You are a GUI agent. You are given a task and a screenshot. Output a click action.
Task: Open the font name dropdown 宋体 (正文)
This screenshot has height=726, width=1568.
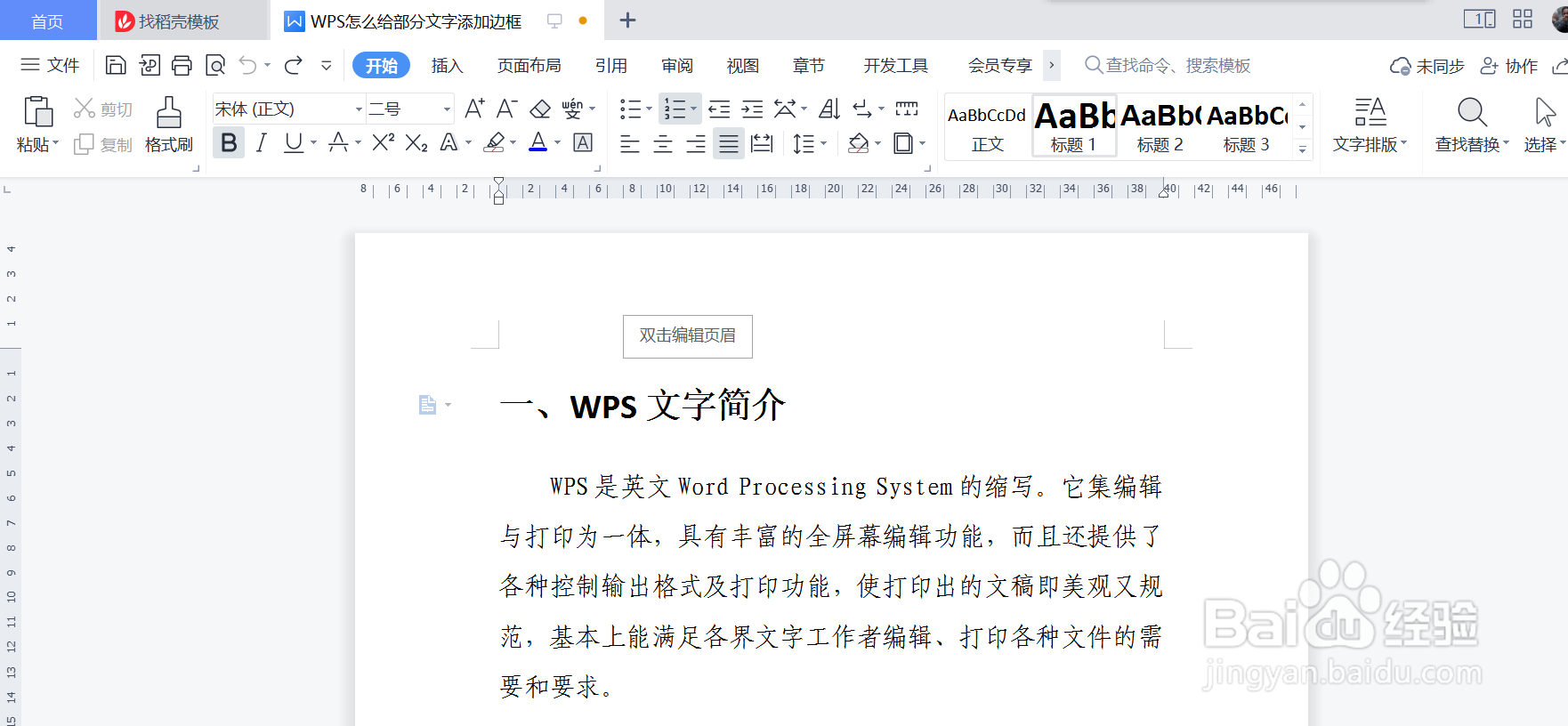(x=359, y=109)
